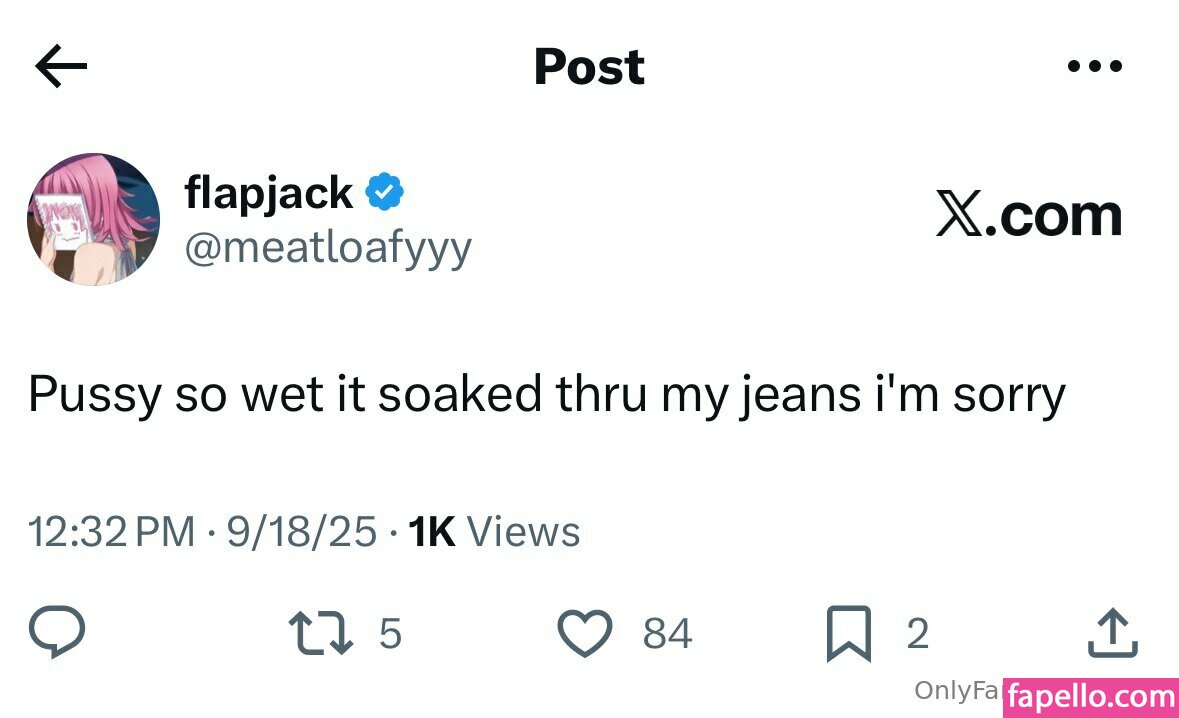Repost using the arrows icon
Image resolution: width=1179 pixels, height=718 pixels.
(x=320, y=634)
